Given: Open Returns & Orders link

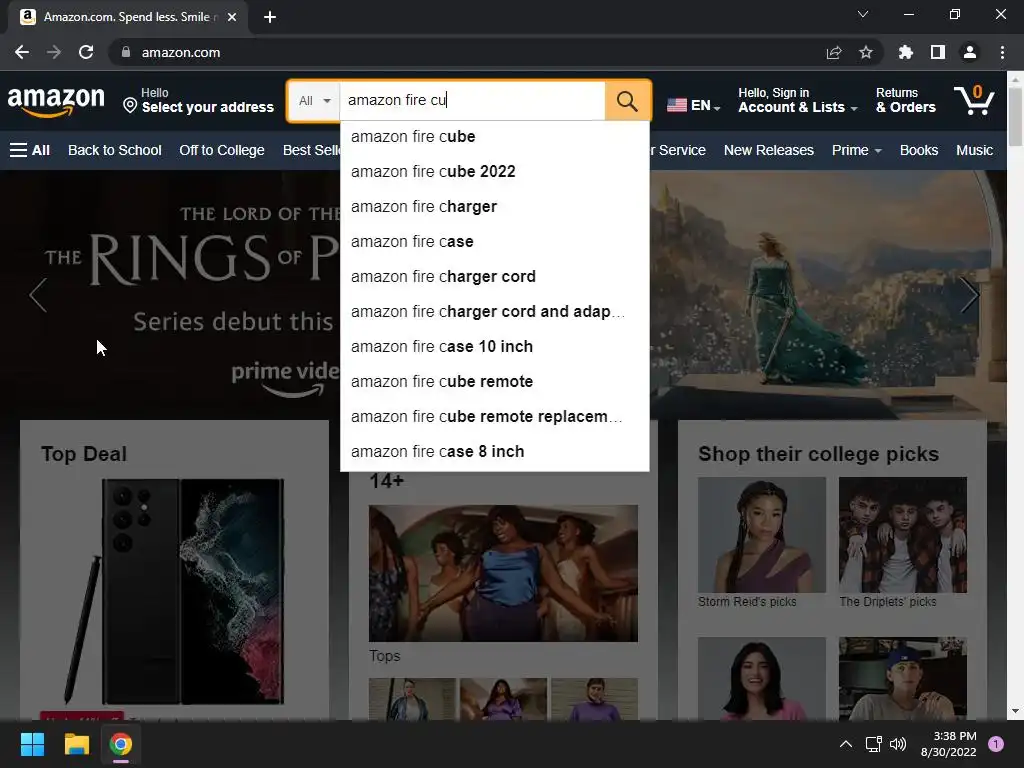Looking at the screenshot, I should 906,101.
